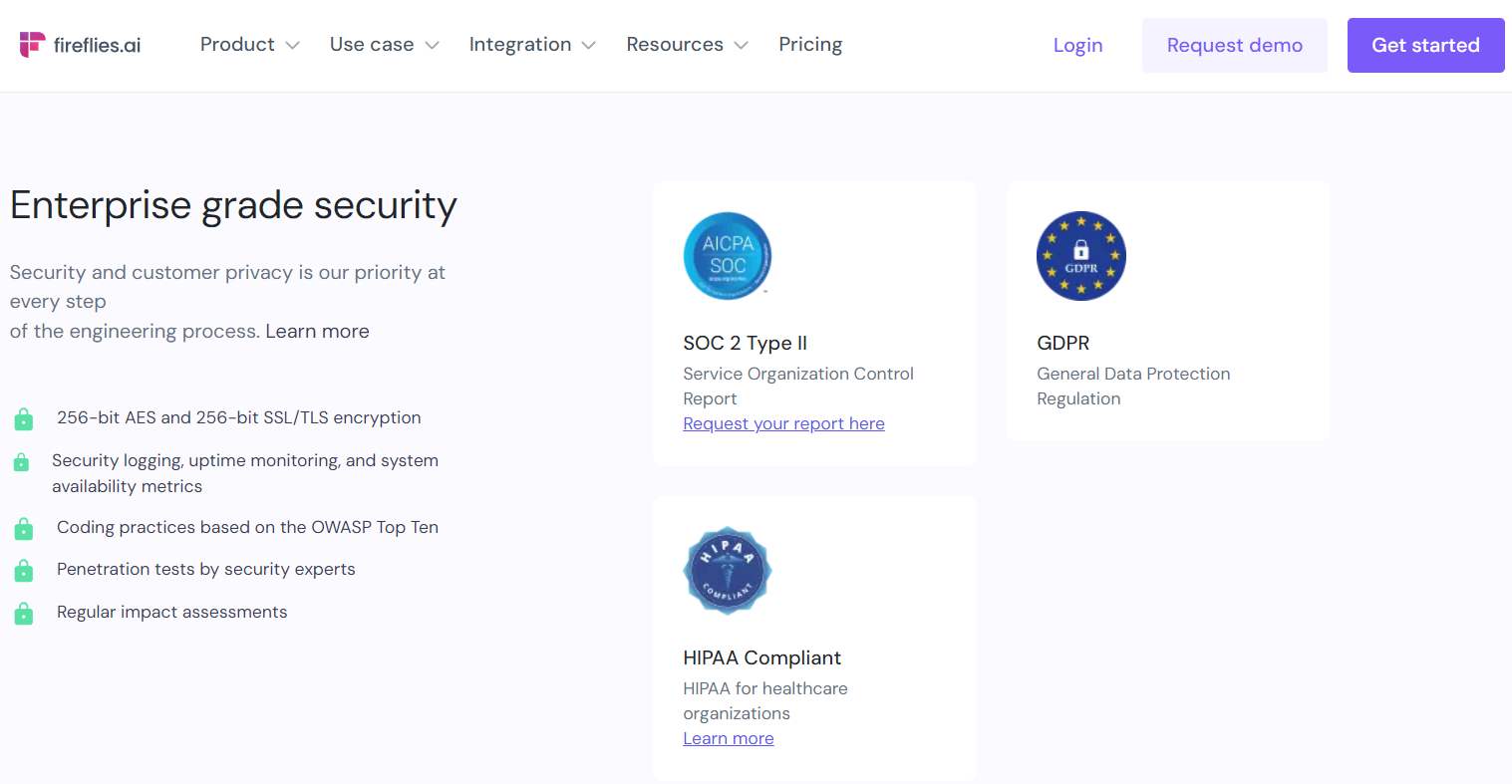Image resolution: width=1512 pixels, height=784 pixels.
Task: Click lock icon beside Security logging item
Action: point(21,462)
